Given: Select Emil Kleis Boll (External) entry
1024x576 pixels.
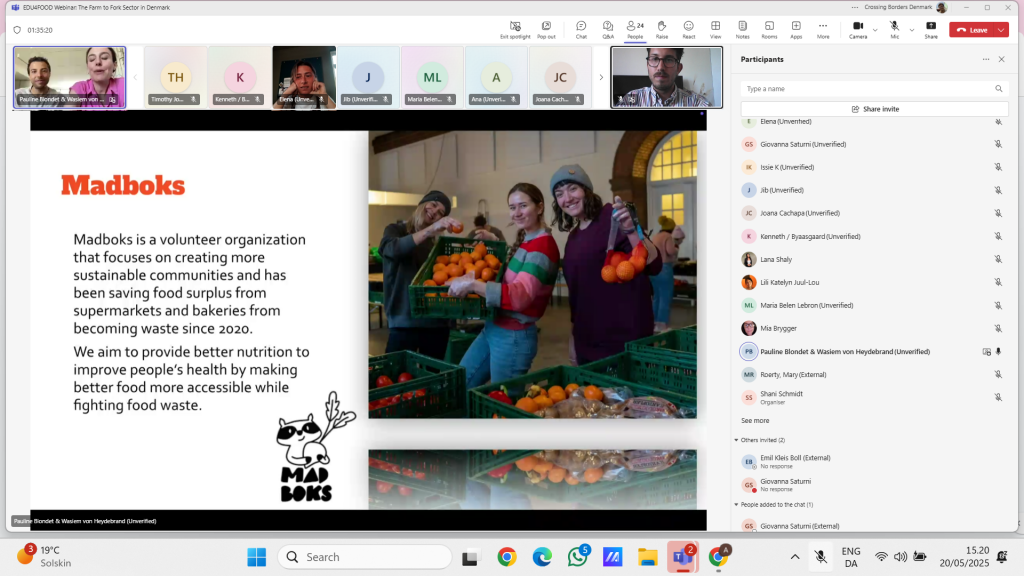Looking at the screenshot, I should point(874,462).
